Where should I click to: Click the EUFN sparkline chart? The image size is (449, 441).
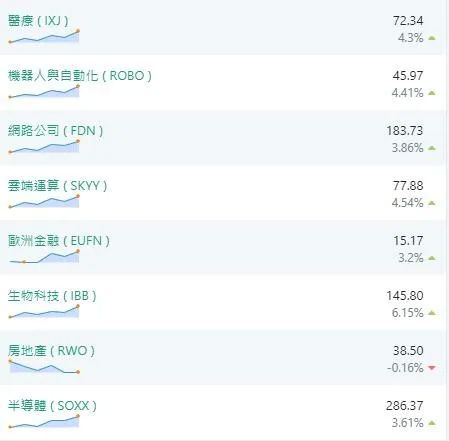[44, 257]
